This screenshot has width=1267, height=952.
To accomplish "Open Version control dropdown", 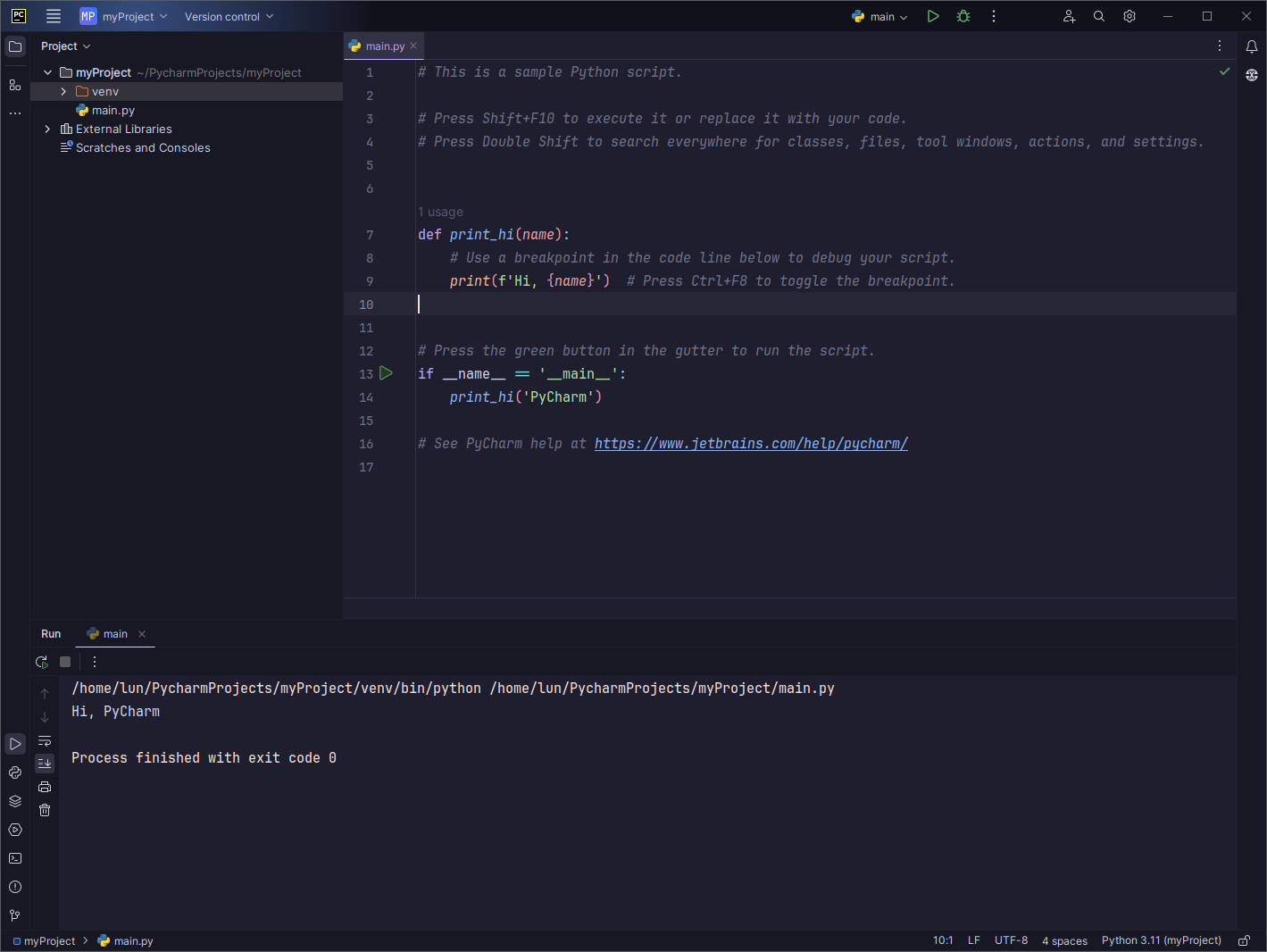I will (229, 16).
